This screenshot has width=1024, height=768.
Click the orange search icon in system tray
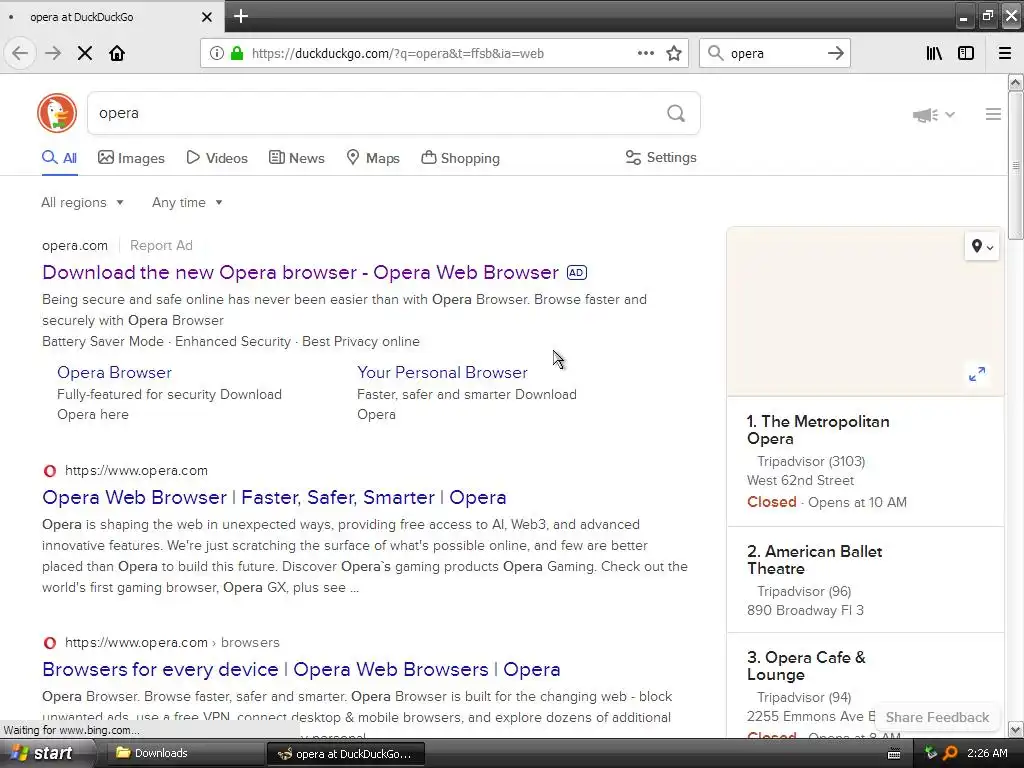(950, 753)
